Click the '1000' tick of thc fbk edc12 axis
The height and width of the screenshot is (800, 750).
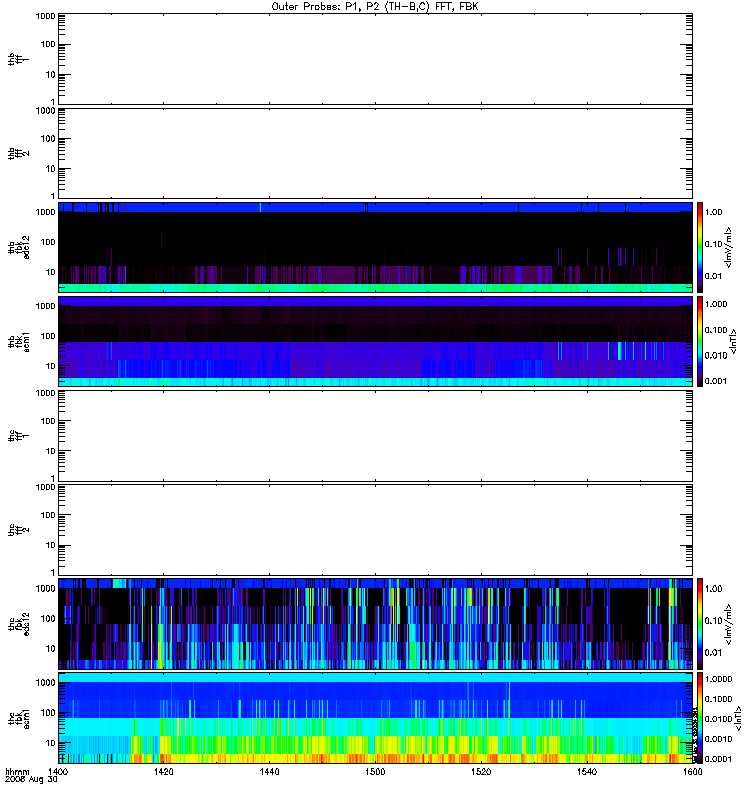tap(45, 588)
